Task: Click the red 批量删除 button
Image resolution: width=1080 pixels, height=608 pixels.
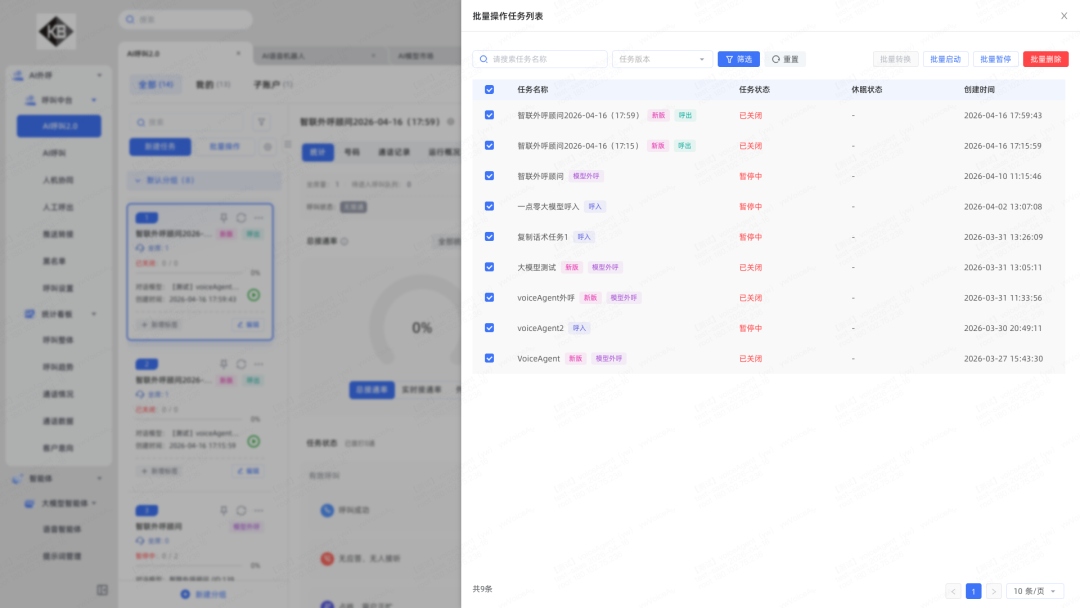Action: (1045, 59)
